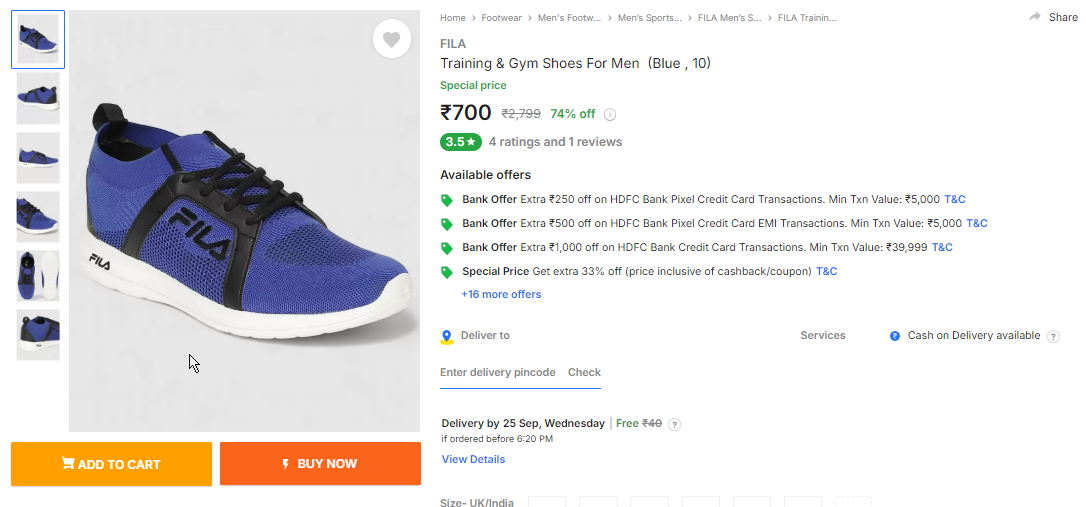1086x507 pixels.
Task: Open View Details for delivery
Action: (474, 459)
